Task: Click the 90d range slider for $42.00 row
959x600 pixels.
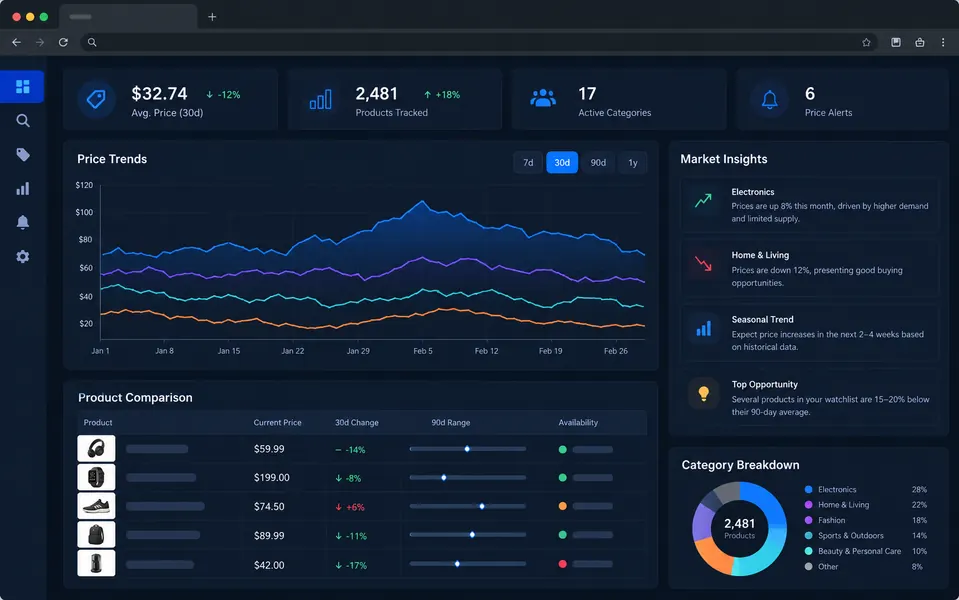Action: click(468, 564)
